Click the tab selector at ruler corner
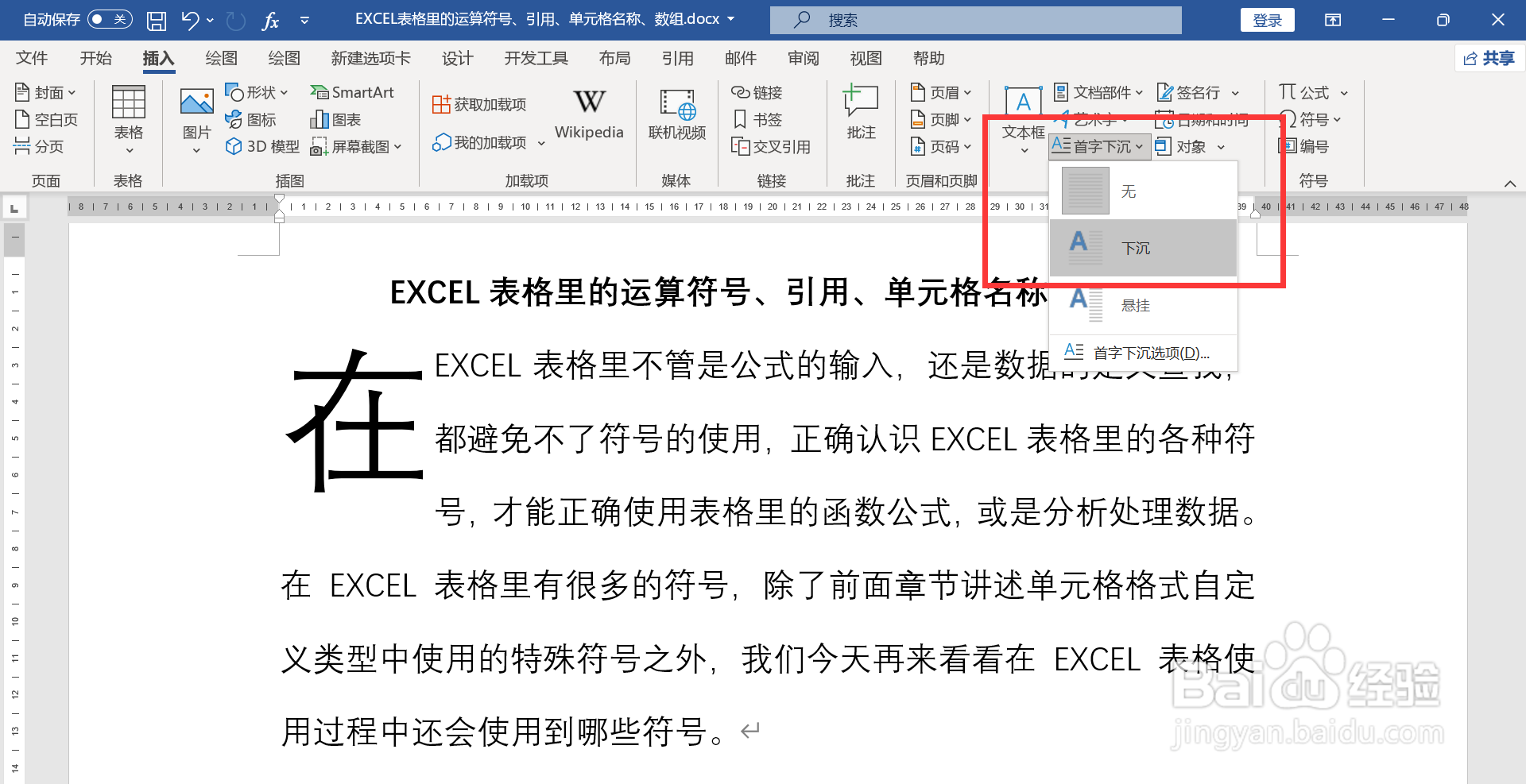The width and height of the screenshot is (1526, 784). pos(14,208)
